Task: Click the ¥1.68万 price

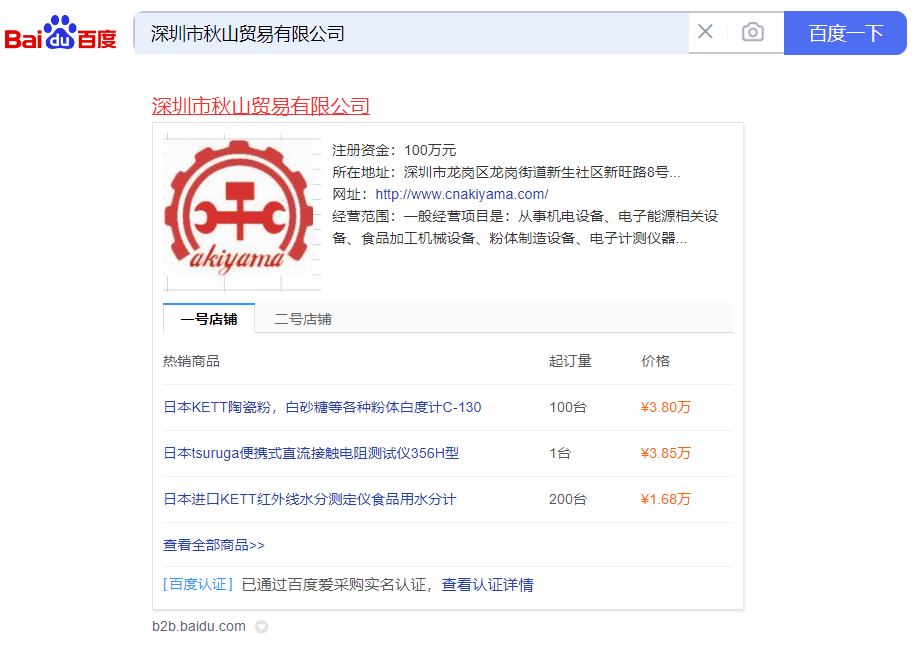Action: click(665, 499)
